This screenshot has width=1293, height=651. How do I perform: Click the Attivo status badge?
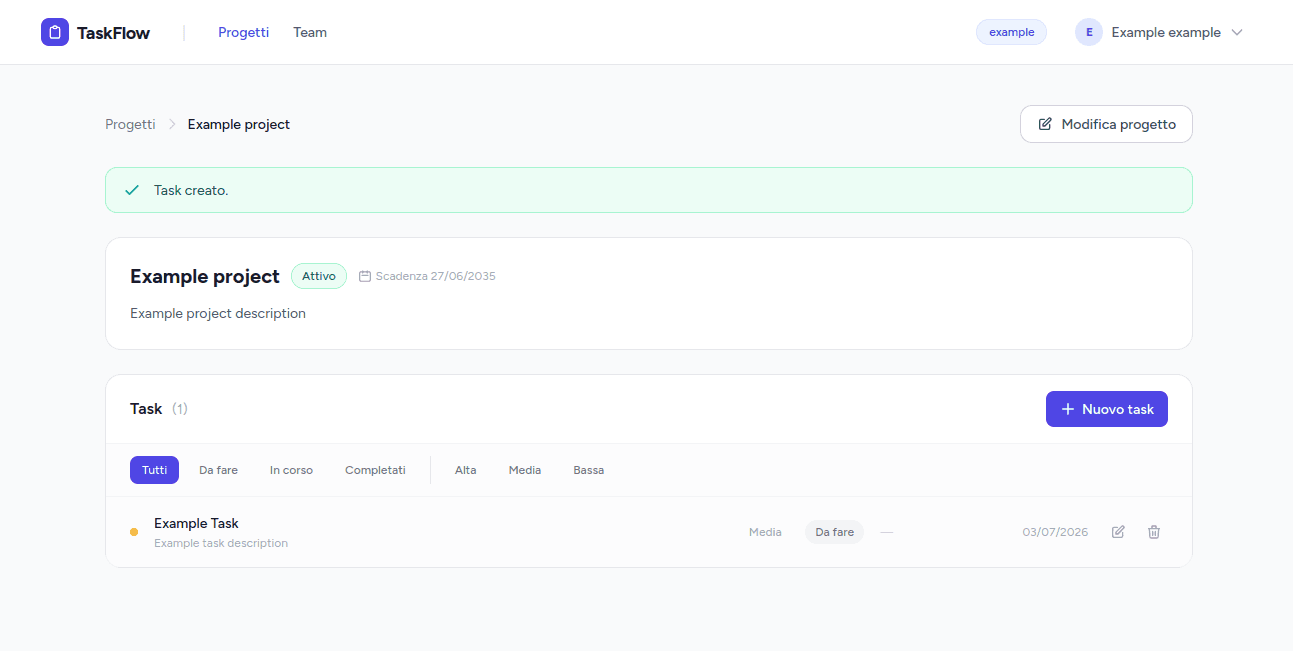(x=319, y=276)
